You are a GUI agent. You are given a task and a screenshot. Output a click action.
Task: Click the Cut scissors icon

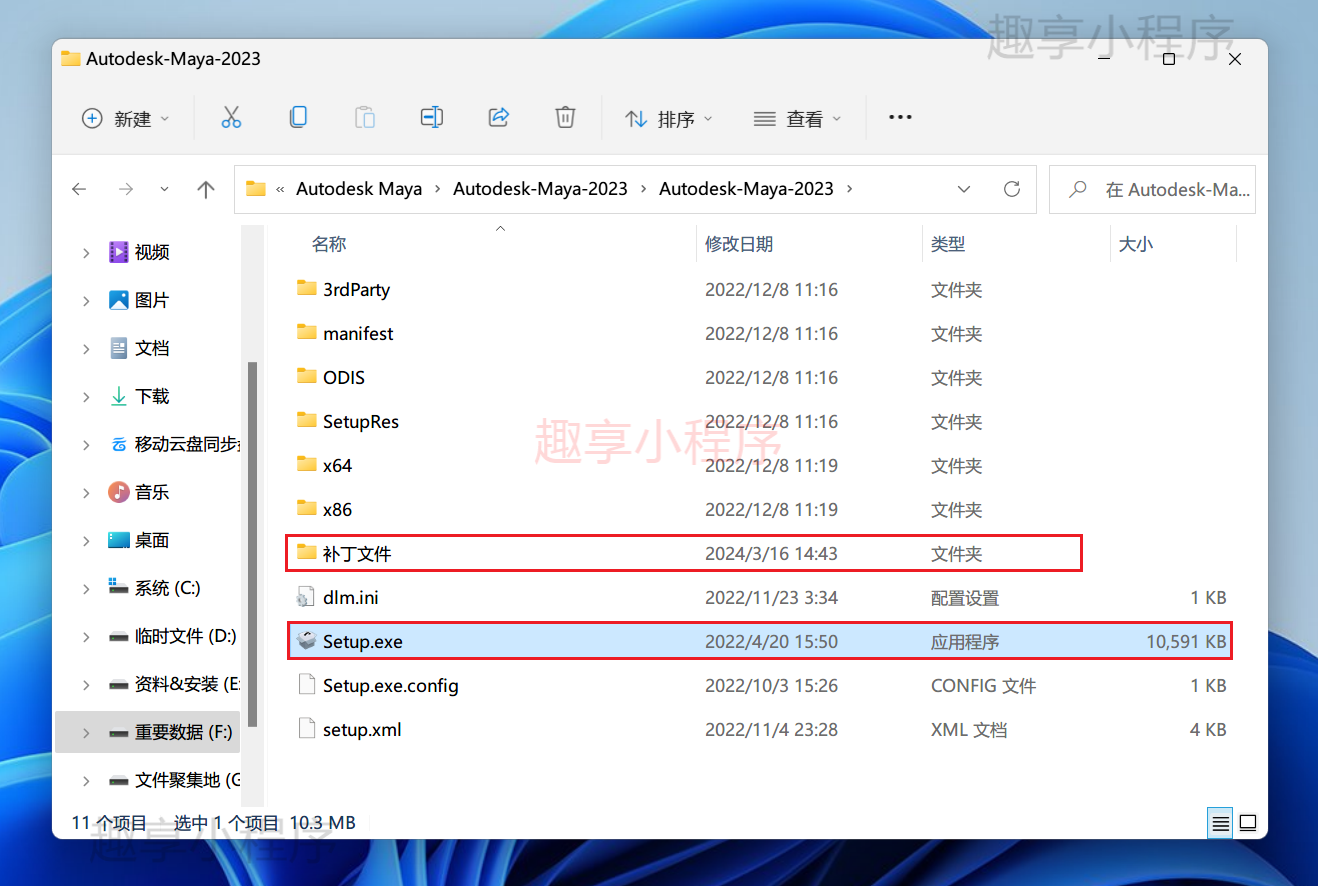[x=231, y=118]
